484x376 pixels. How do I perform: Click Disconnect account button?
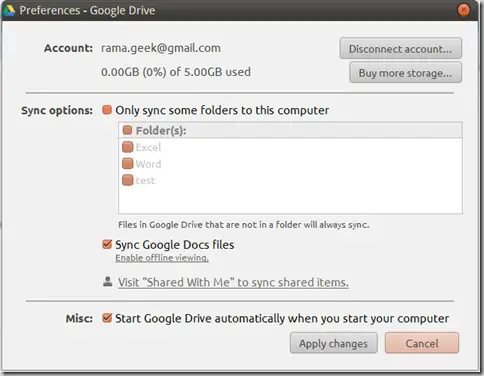[x=401, y=49]
